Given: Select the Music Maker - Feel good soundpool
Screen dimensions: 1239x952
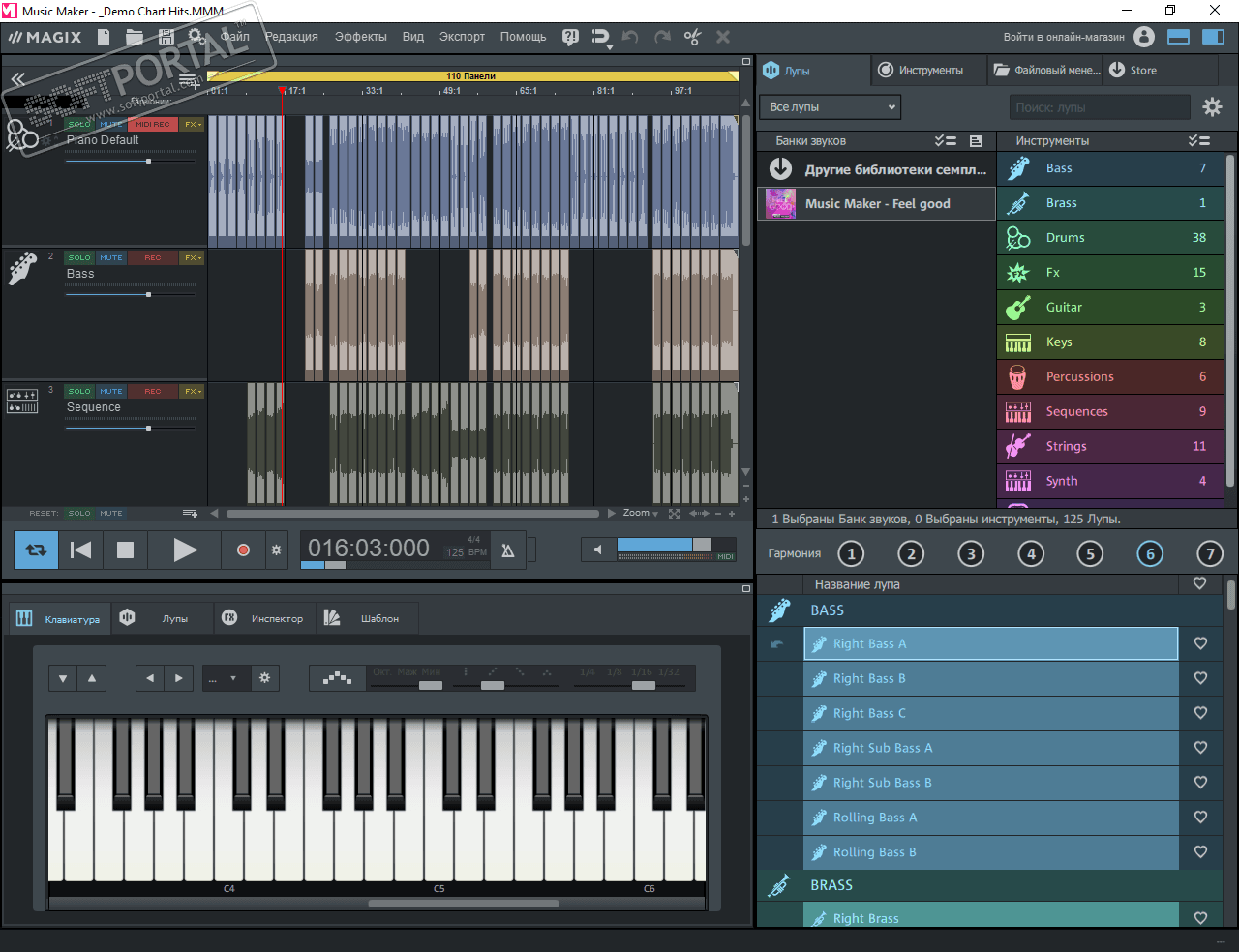Looking at the screenshot, I should click(x=877, y=204).
